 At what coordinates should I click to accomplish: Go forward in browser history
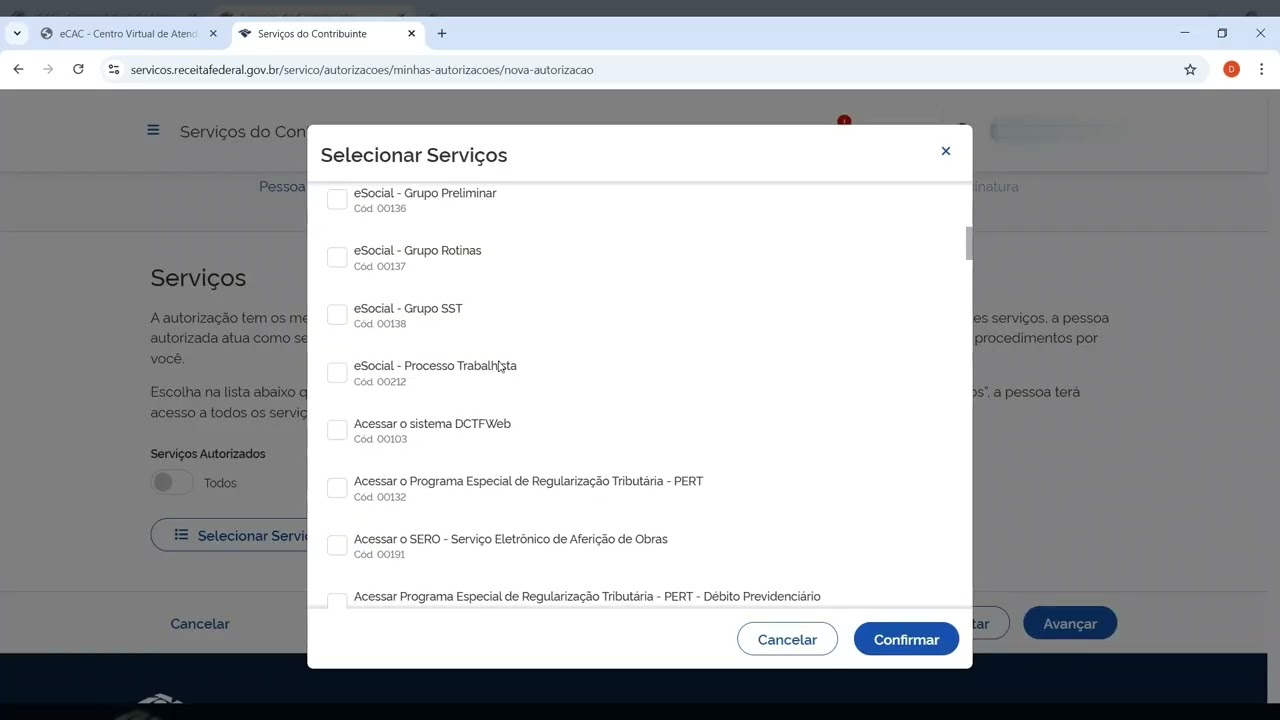coord(48,69)
